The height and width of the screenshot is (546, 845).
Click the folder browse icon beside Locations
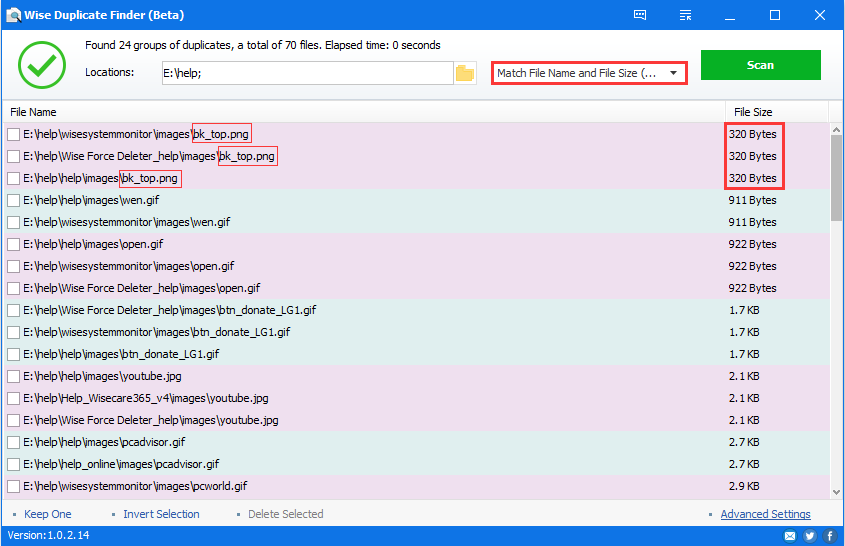465,73
